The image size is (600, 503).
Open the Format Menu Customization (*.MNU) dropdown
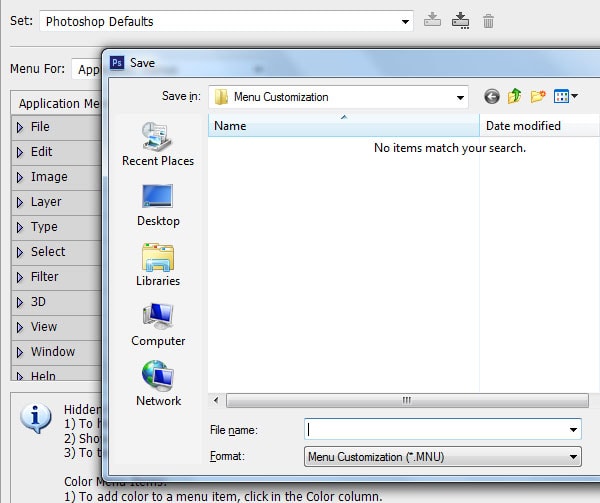pyautogui.click(x=443, y=457)
